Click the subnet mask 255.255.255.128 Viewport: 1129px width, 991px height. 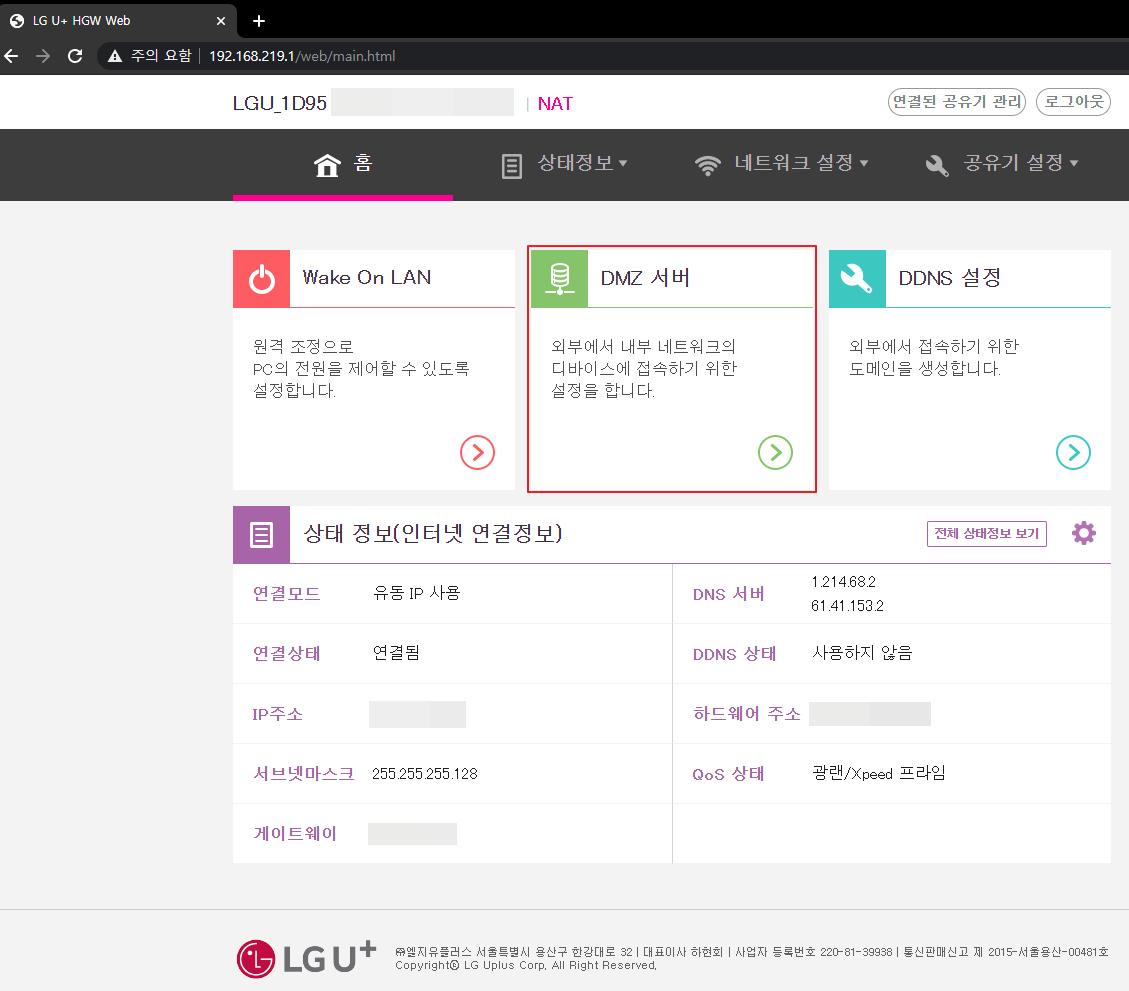[x=425, y=774]
